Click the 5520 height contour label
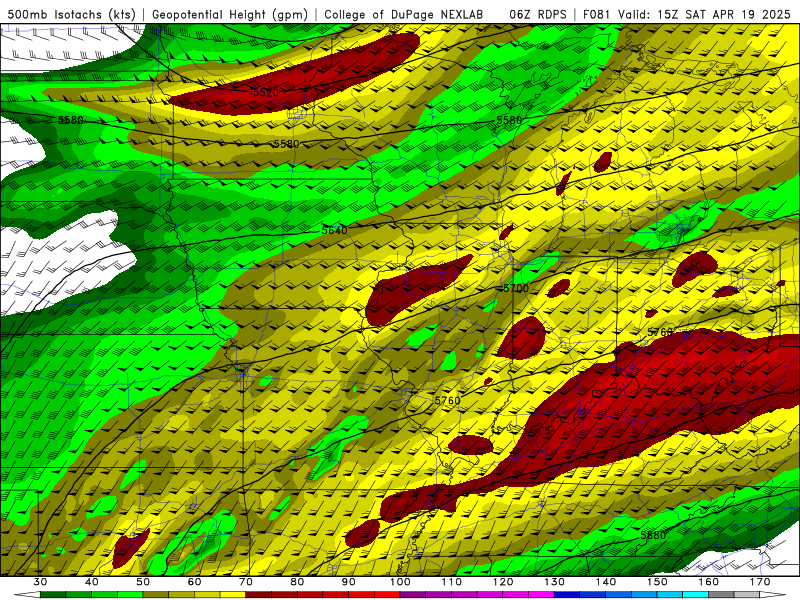The image size is (800, 600). pos(266,92)
